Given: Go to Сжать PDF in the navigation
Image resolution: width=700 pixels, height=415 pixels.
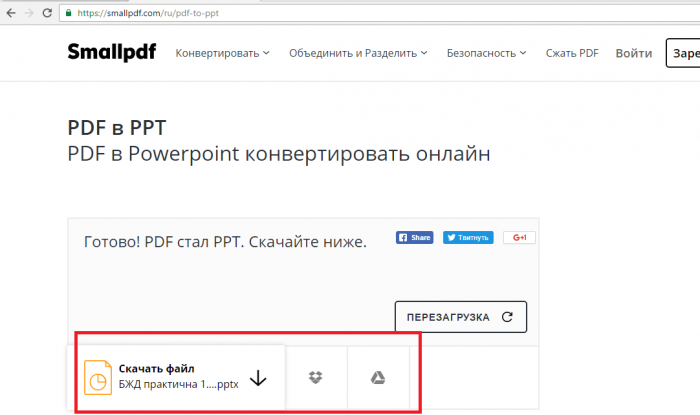Looking at the screenshot, I should pyautogui.click(x=572, y=53).
